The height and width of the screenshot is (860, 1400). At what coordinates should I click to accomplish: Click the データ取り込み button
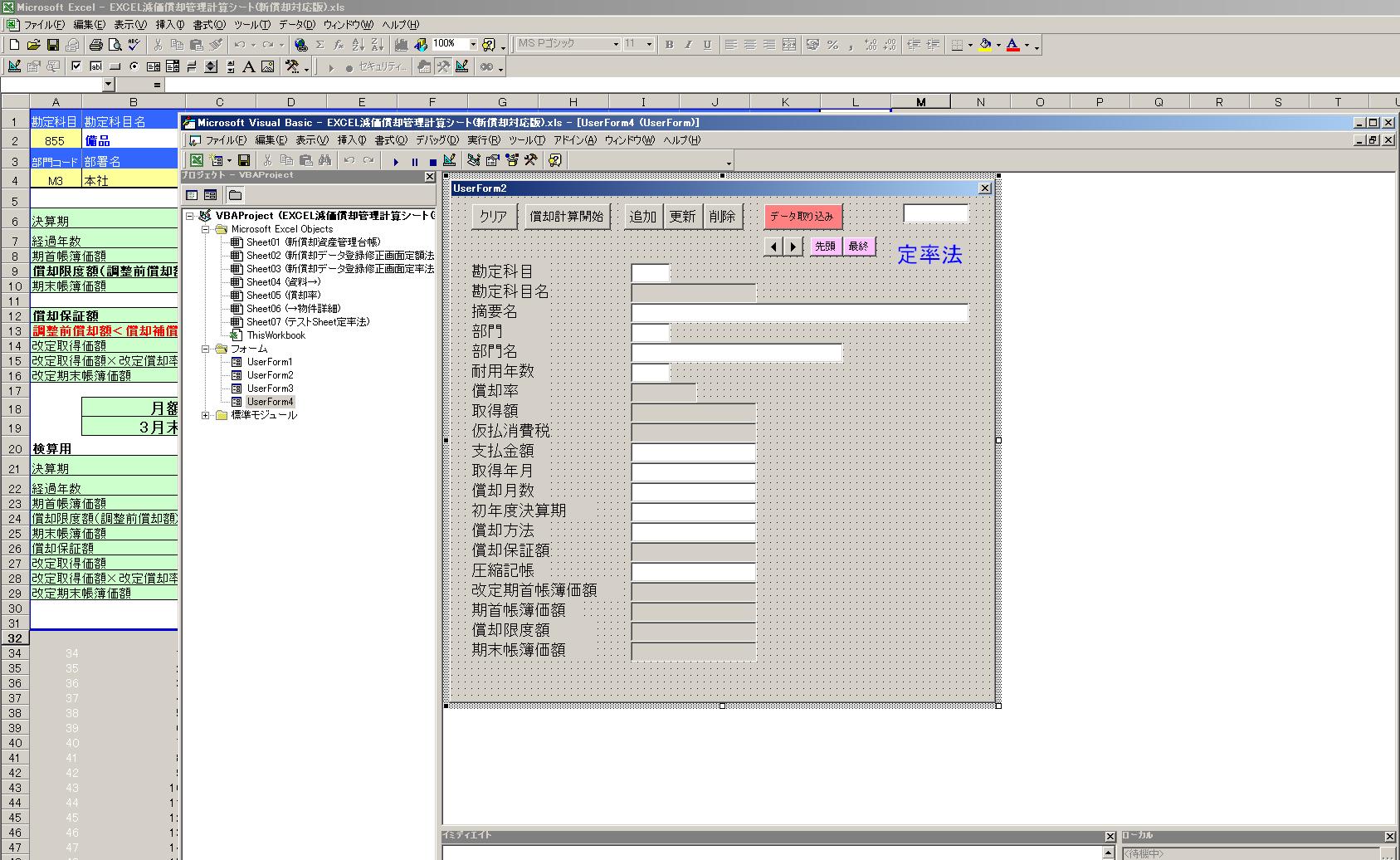[x=802, y=217]
